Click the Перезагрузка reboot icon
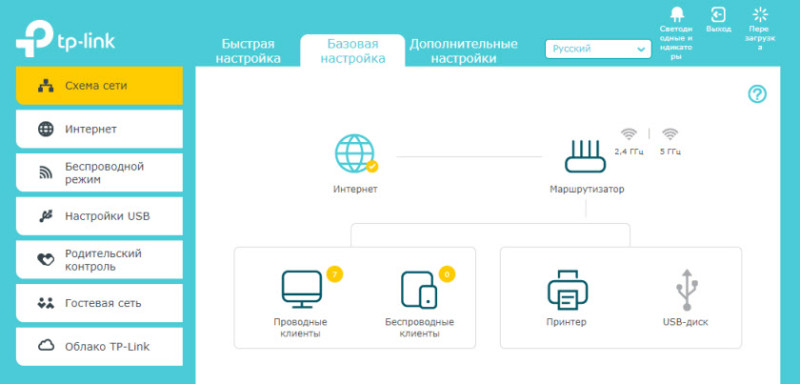800x384 pixels. (760, 14)
